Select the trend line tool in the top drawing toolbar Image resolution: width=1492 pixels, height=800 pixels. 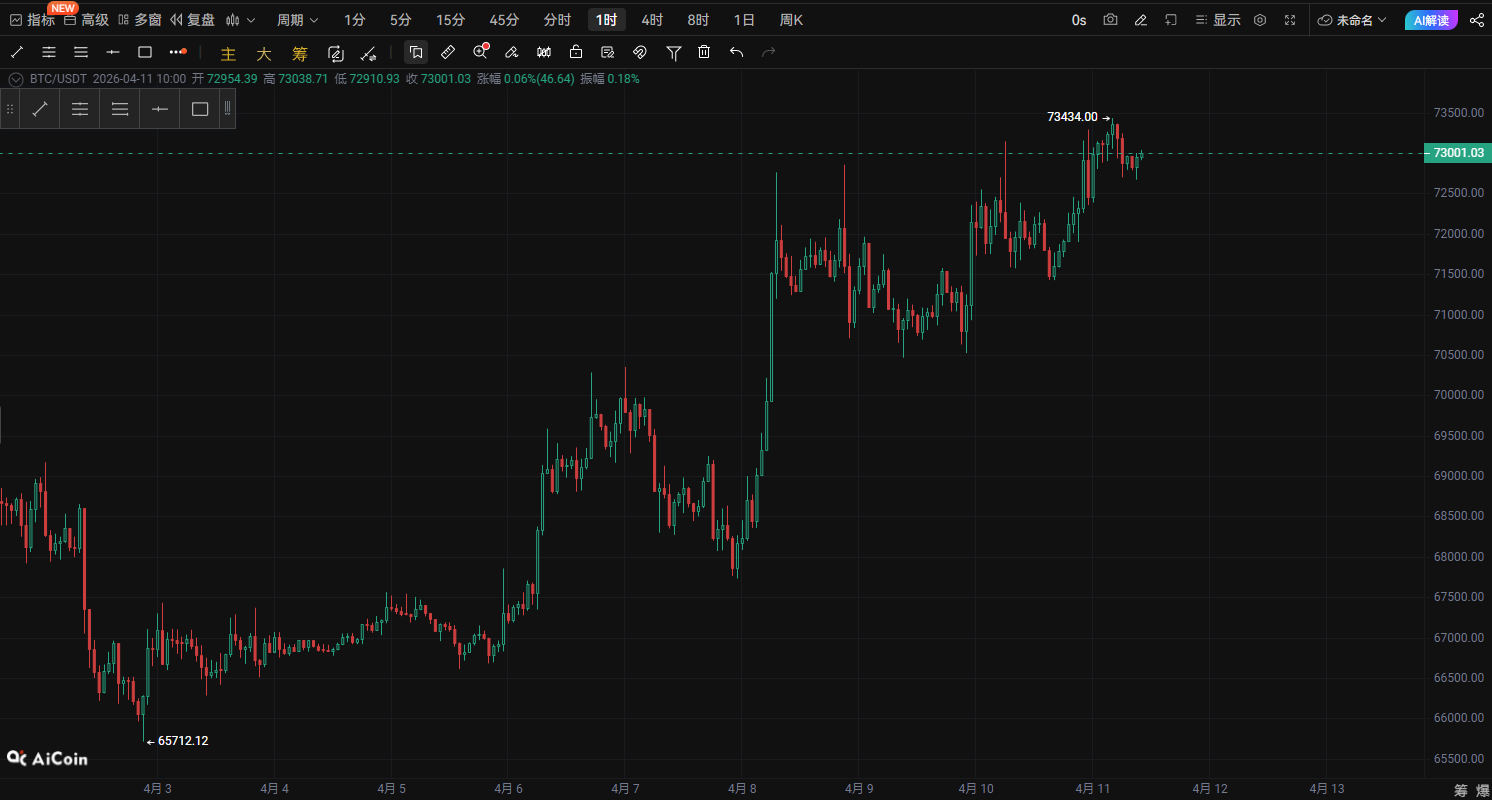[x=17, y=52]
